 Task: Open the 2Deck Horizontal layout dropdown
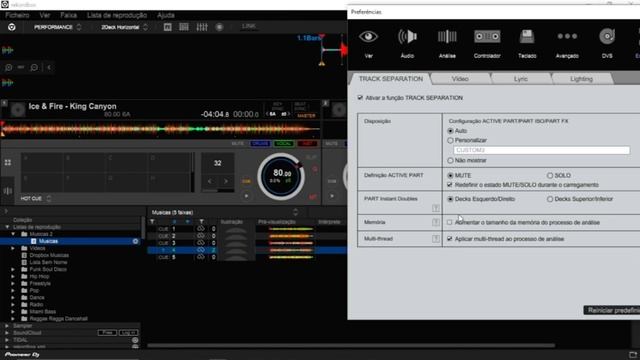pyautogui.click(x=124, y=27)
